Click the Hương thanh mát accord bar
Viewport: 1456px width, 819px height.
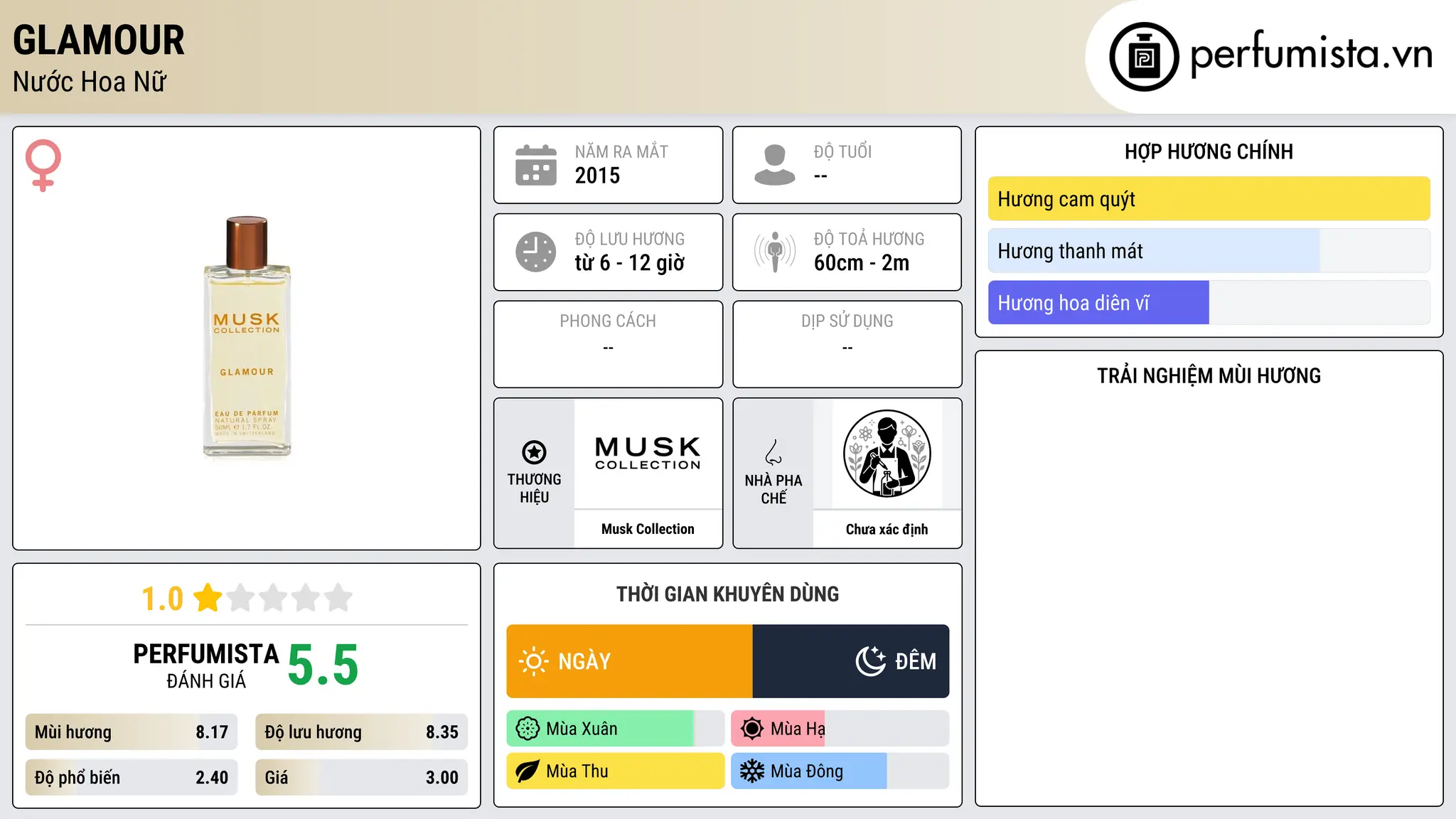pos(1209,251)
